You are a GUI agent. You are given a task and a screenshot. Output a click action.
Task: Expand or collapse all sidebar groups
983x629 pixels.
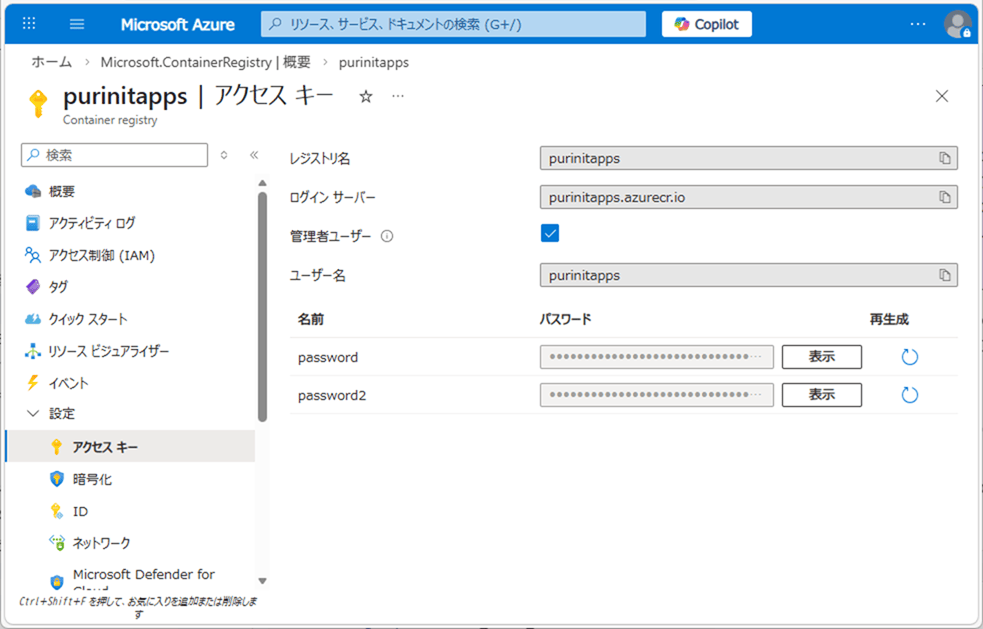(x=224, y=155)
